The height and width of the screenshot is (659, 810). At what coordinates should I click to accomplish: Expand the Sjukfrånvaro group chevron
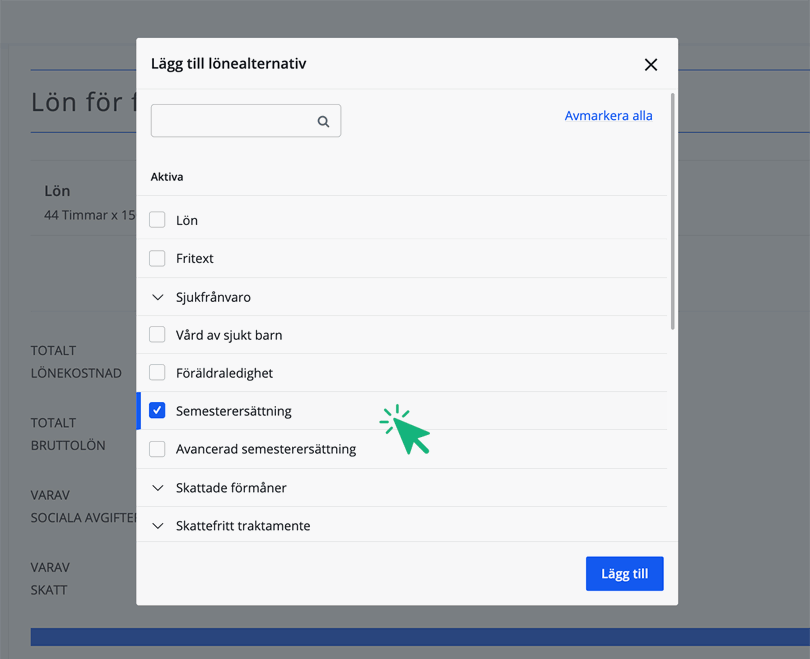[x=158, y=297]
